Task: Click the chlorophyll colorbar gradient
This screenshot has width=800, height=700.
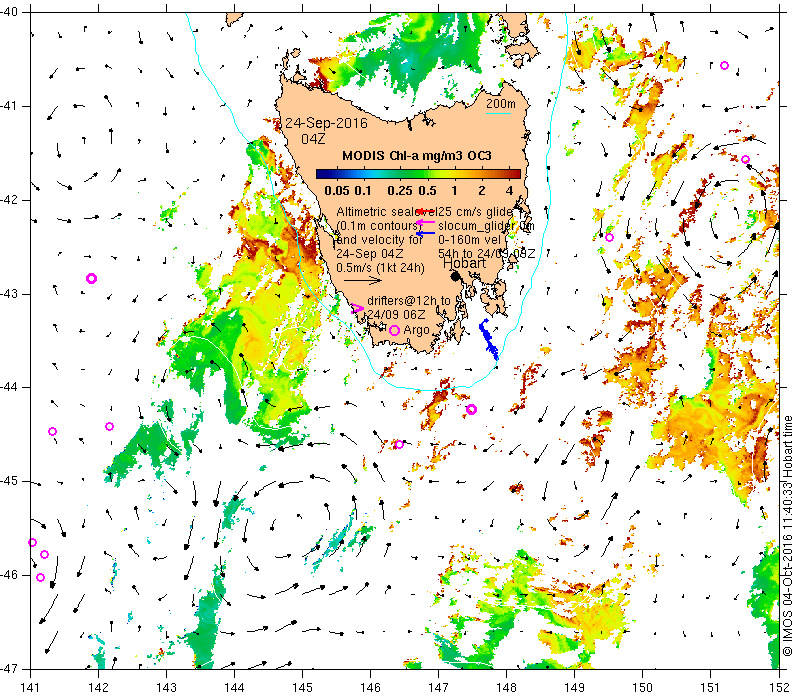Action: [418, 174]
